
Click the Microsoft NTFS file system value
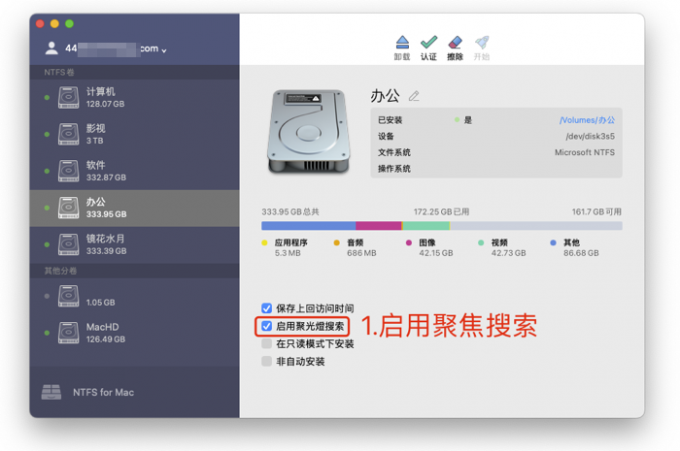pos(585,152)
